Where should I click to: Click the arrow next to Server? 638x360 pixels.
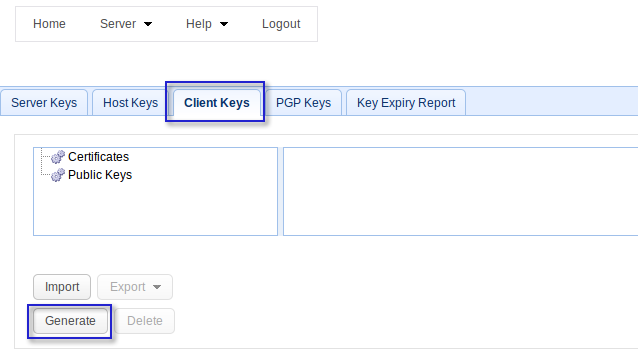(x=148, y=24)
